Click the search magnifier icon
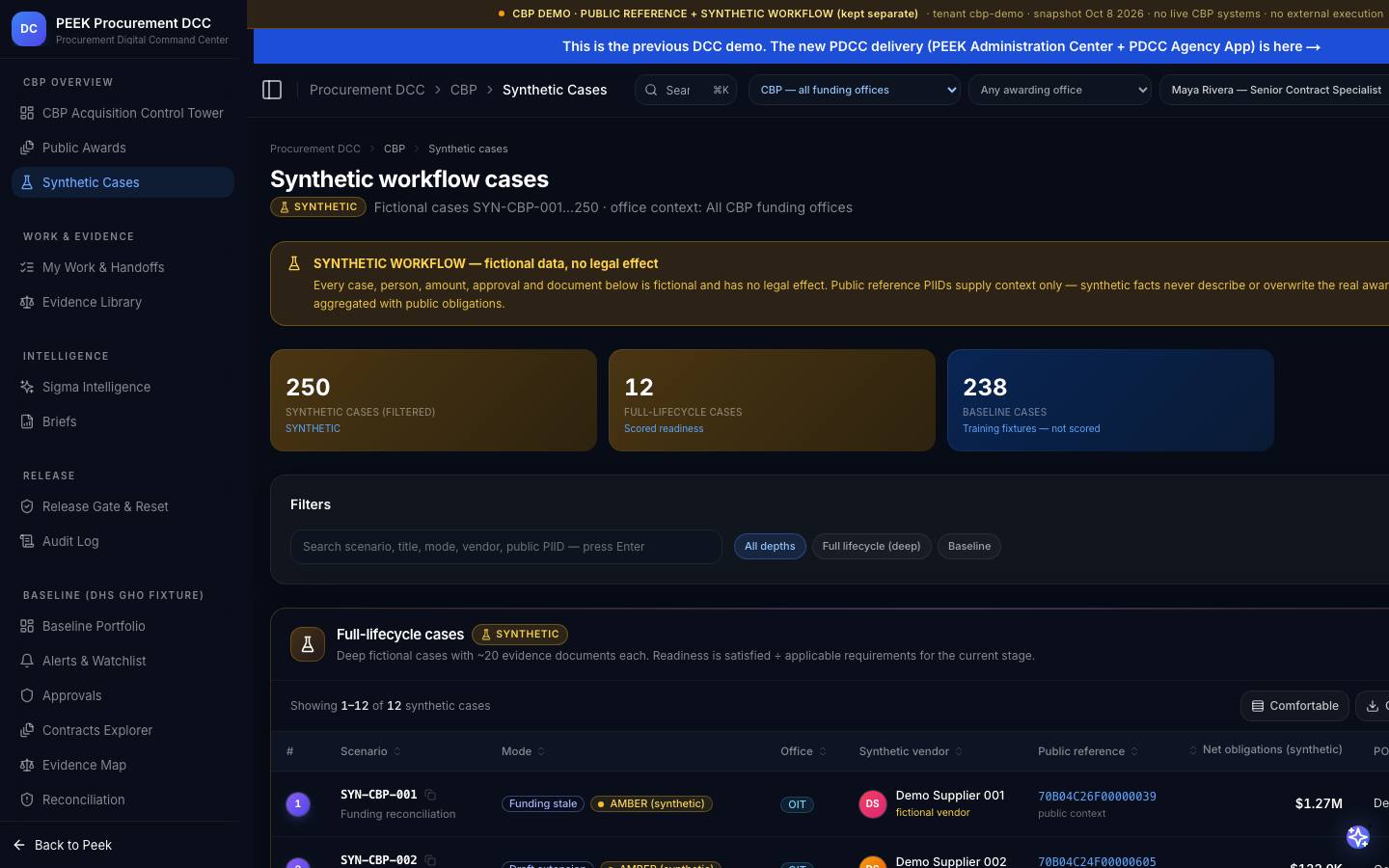 click(651, 90)
